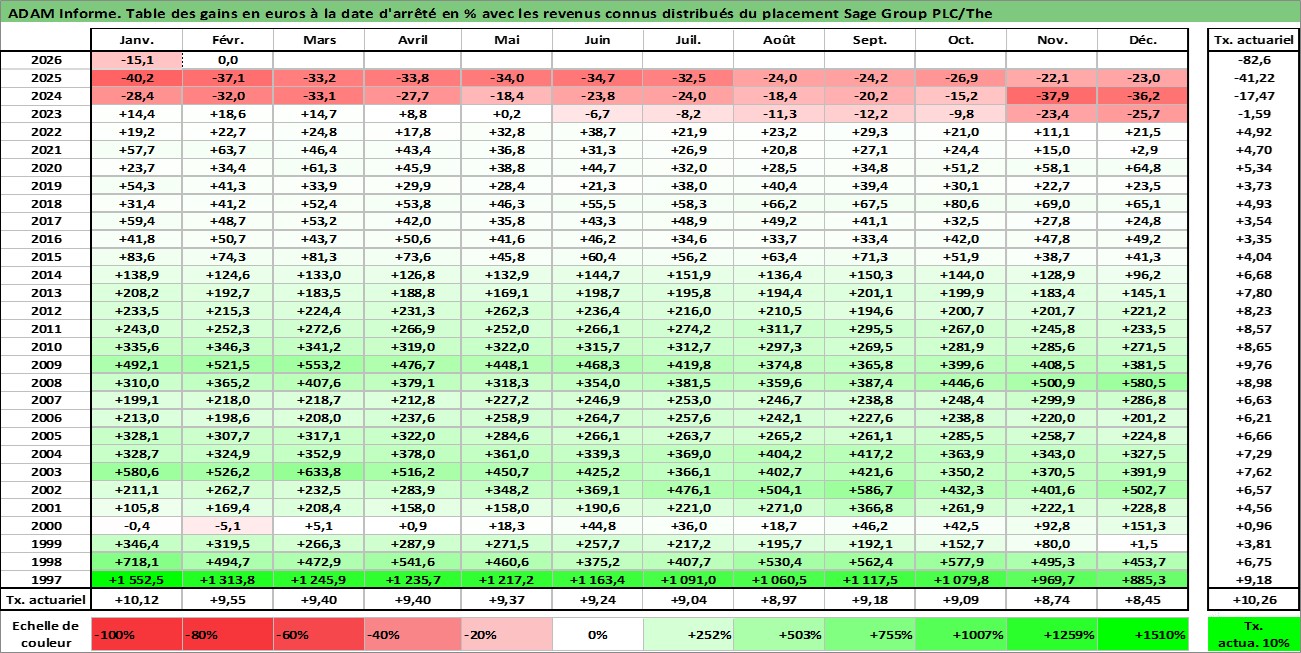Select the +311,7 cell for Août 2011
This screenshot has height=653, width=1301.
(x=778, y=328)
